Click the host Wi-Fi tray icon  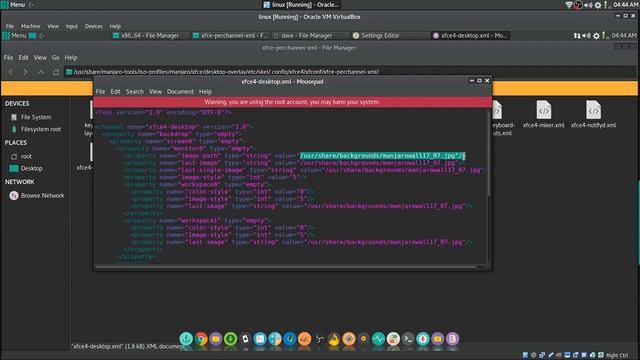click(569, 5)
